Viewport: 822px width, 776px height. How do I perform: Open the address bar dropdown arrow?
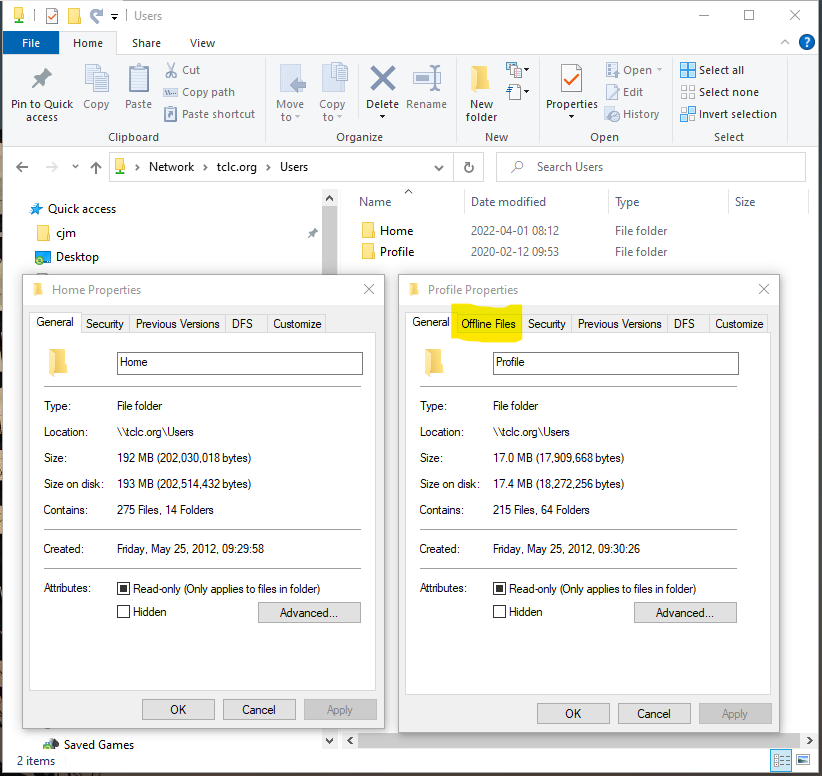pyautogui.click(x=439, y=166)
